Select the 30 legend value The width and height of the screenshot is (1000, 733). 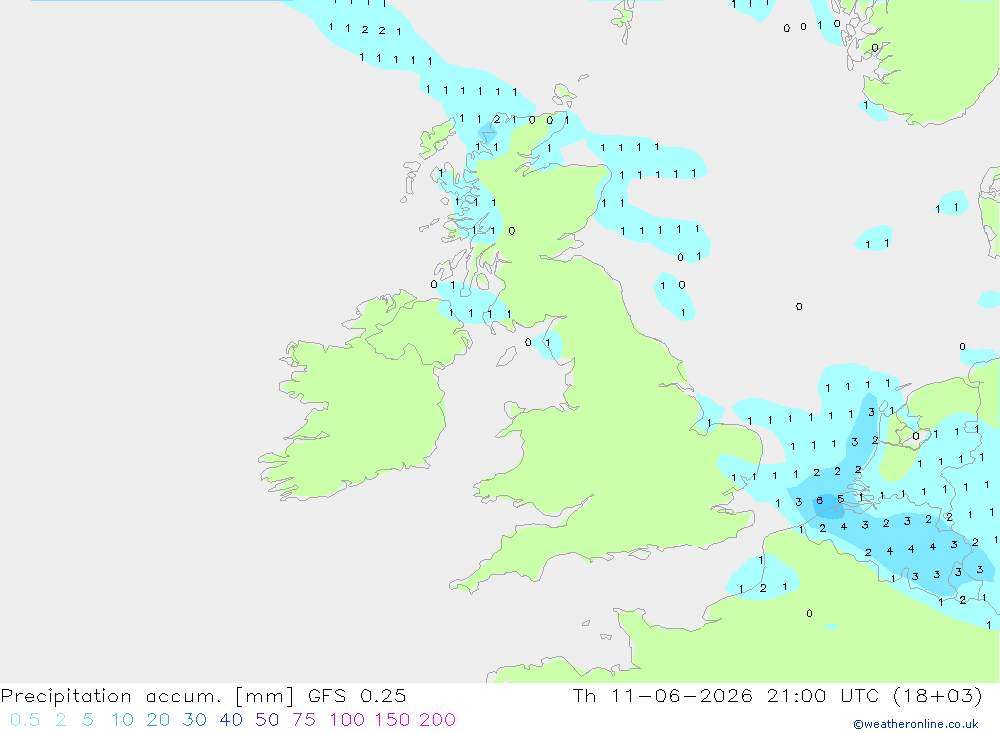click(195, 720)
